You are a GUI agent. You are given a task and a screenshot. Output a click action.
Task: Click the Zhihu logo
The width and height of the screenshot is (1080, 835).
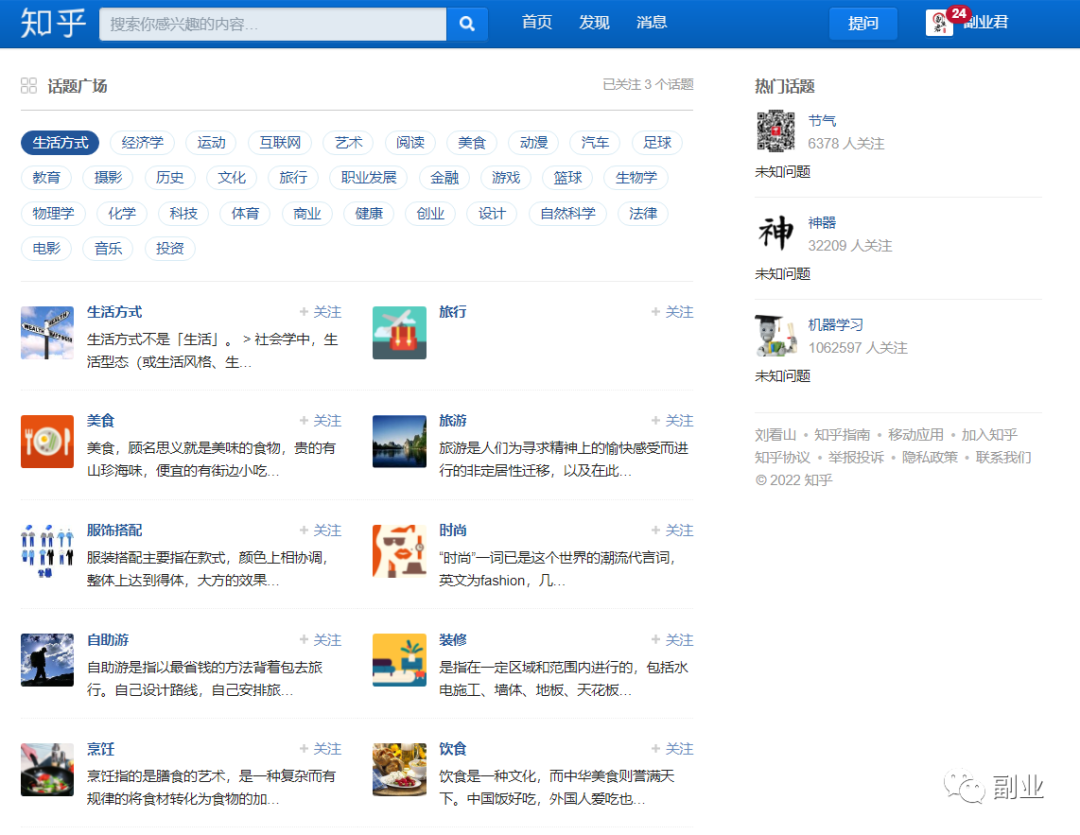[x=51, y=24]
